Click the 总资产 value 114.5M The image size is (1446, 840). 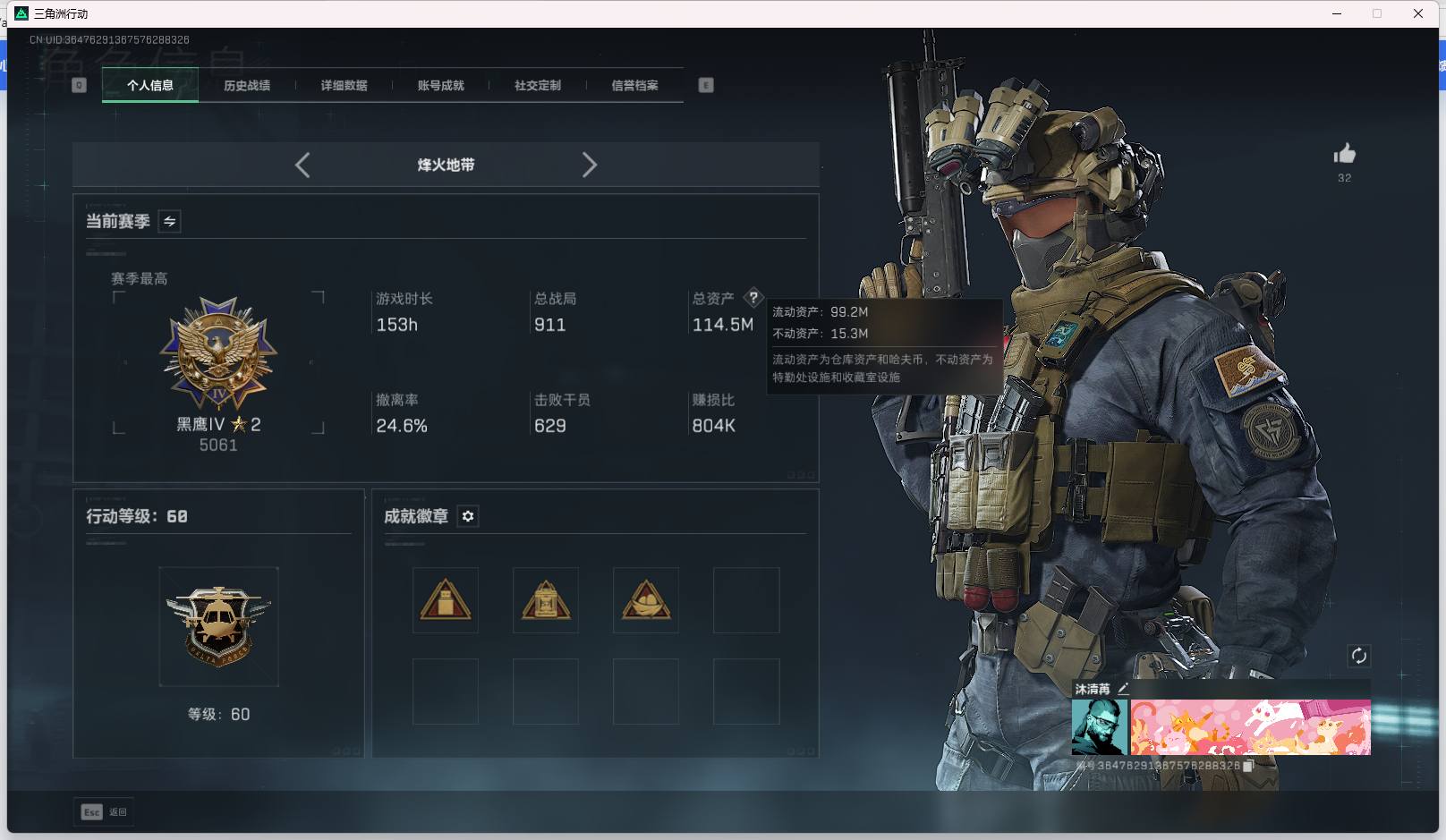click(723, 325)
